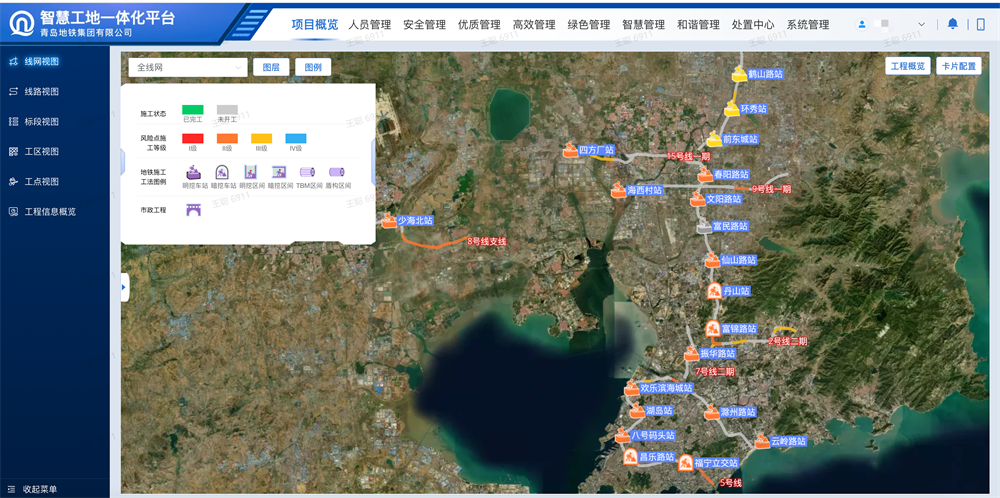Open the 全线网 network dropdown
This screenshot has height=498, width=1000.
[187, 68]
